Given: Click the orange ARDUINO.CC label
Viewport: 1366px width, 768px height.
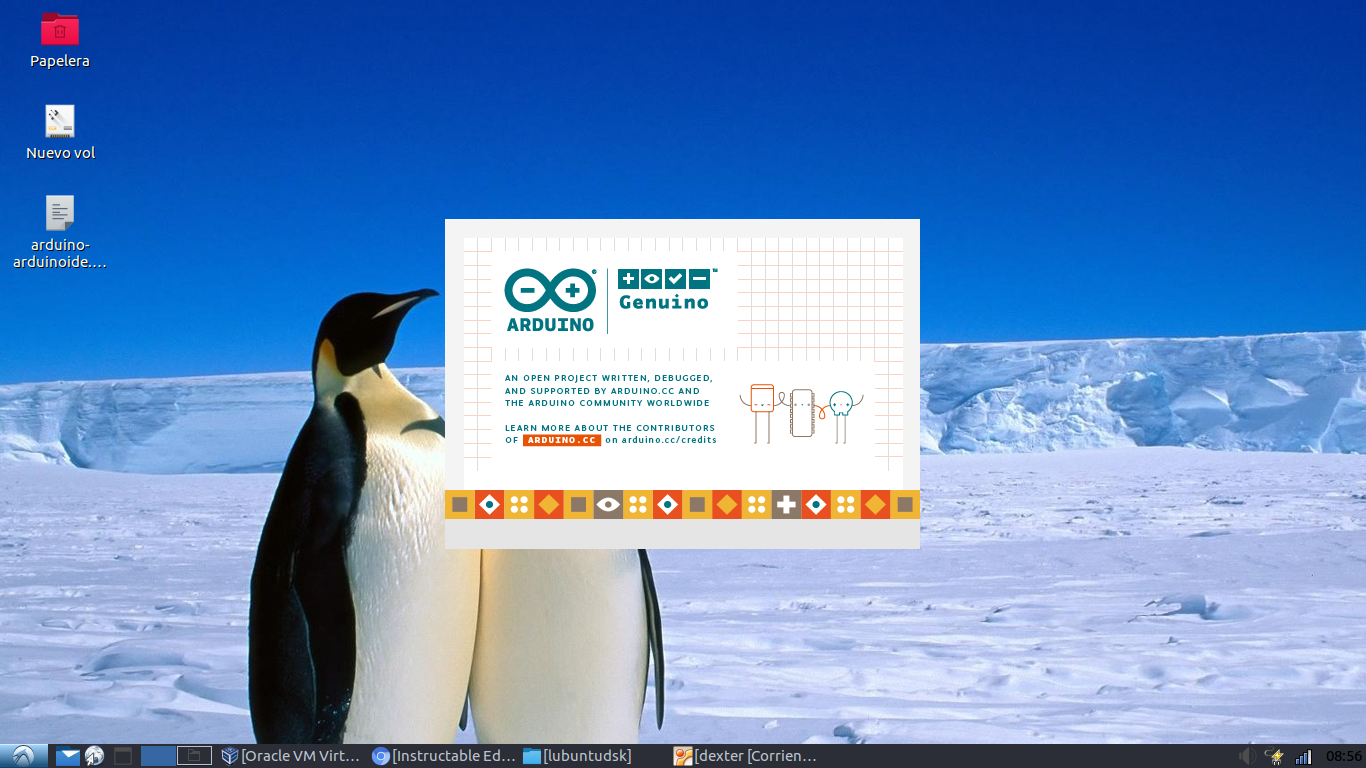Looking at the screenshot, I should 562,440.
